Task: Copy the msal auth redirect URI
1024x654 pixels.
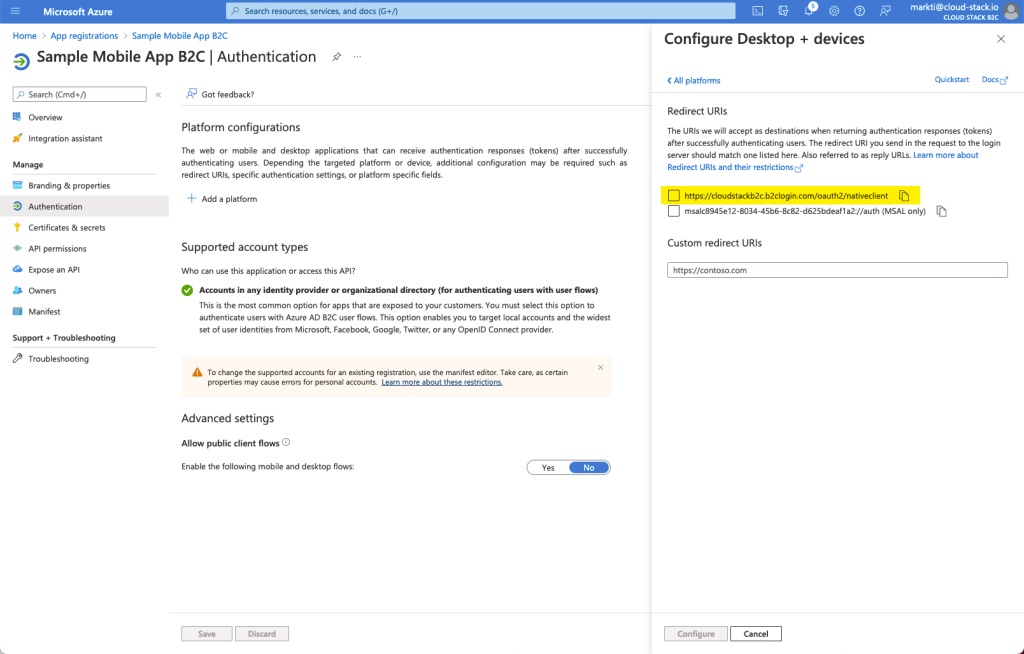Action: pos(942,211)
